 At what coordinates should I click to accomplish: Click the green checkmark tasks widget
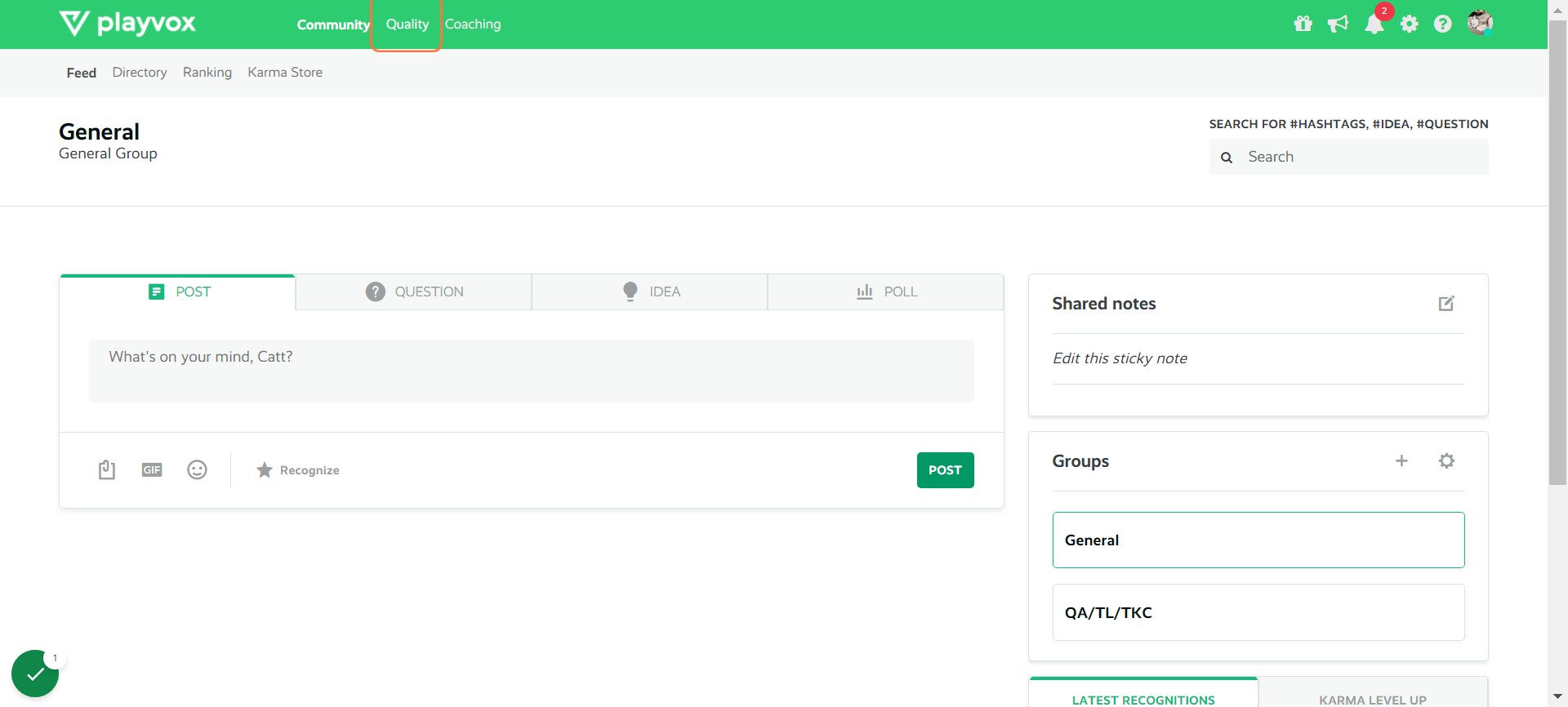point(35,674)
